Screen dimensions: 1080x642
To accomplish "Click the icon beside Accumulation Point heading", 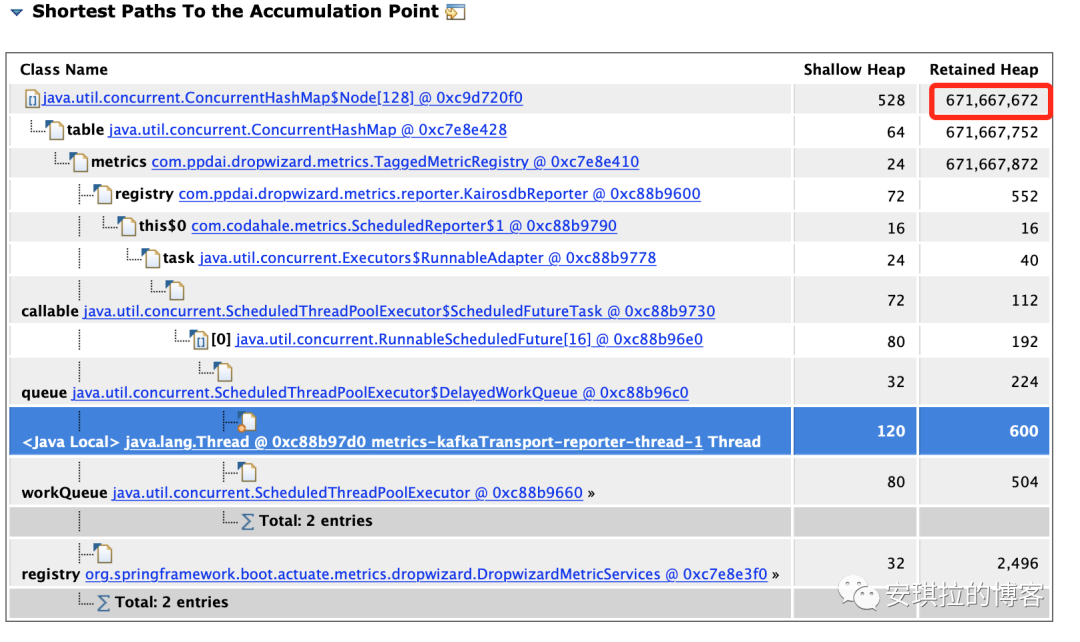I will (x=455, y=12).
